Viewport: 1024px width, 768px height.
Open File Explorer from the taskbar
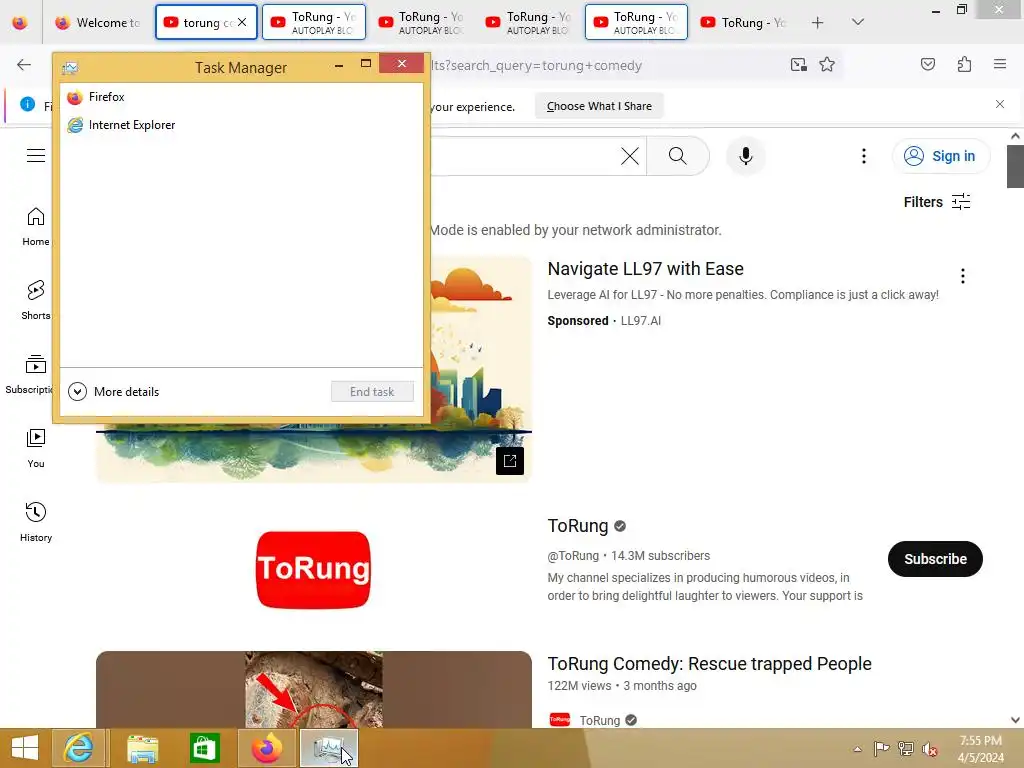[142, 748]
